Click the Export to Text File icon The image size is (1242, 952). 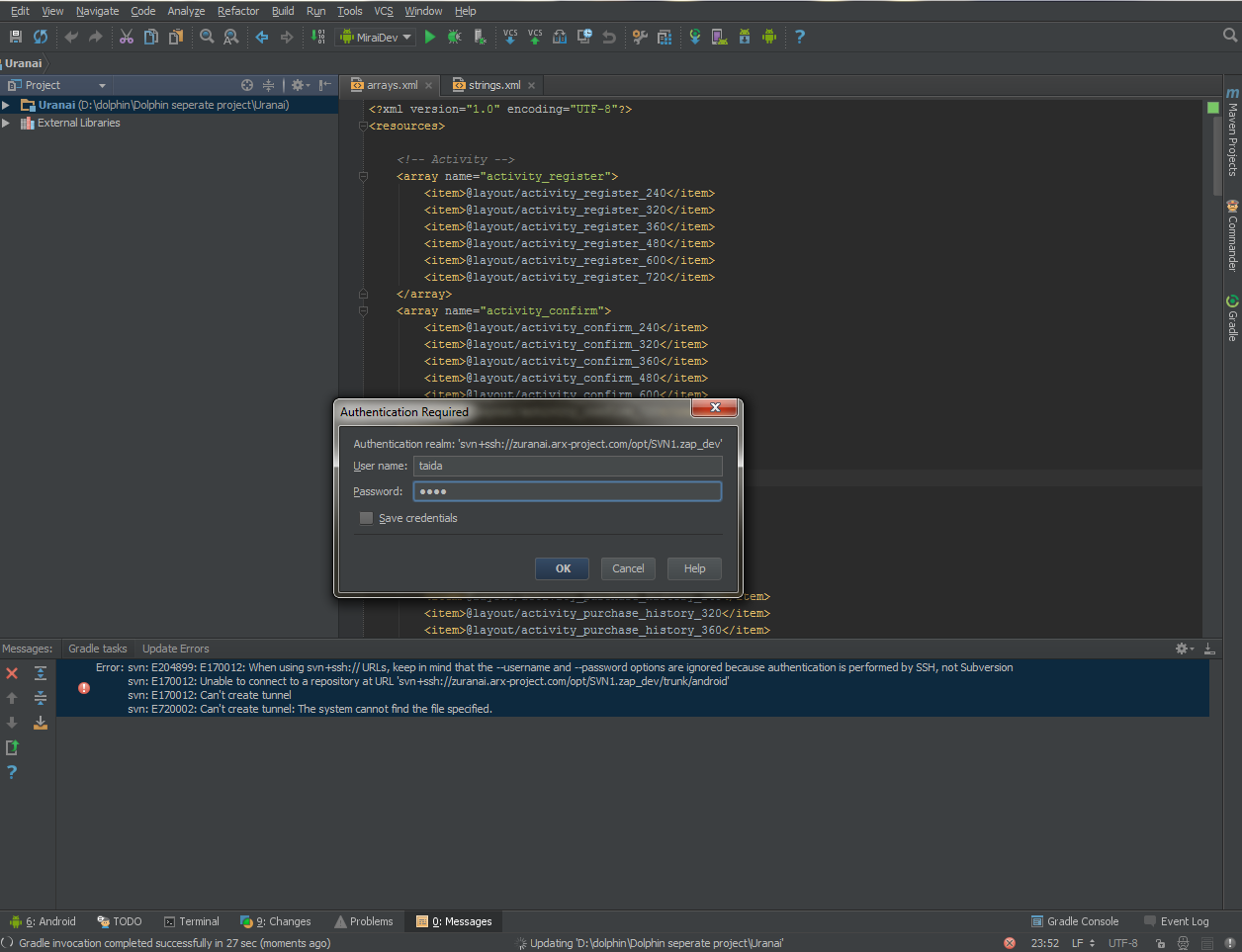point(12,747)
